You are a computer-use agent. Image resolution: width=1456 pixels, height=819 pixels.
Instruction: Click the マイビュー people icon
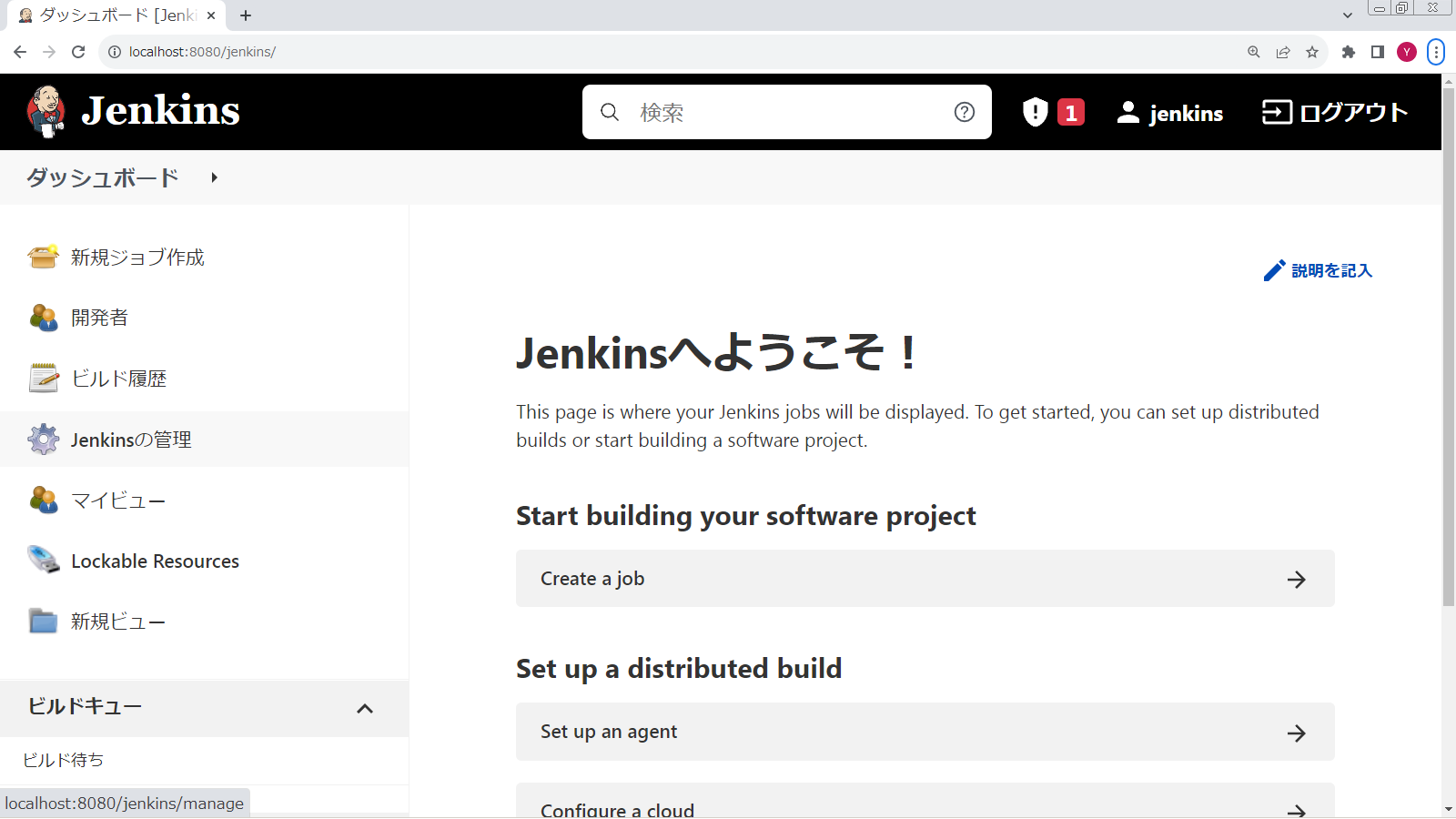tap(43, 500)
